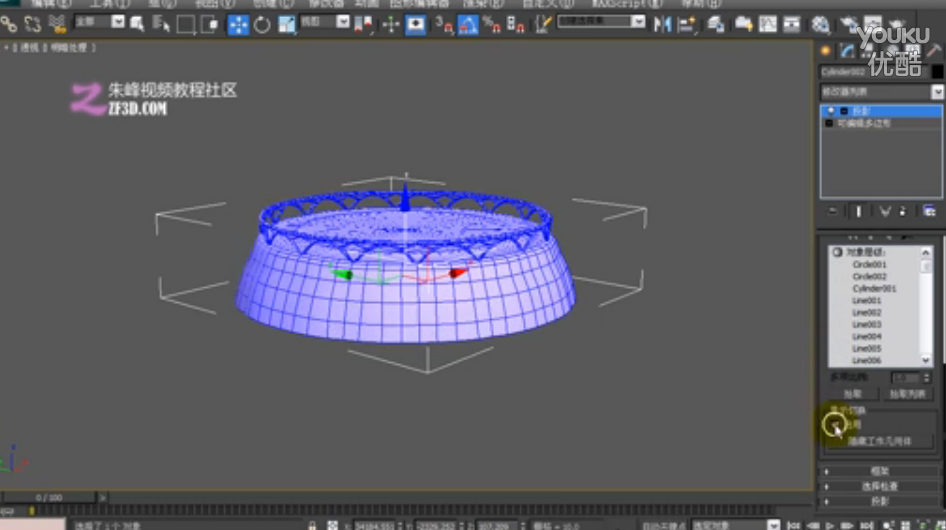Click the 拾取列表 button

[x=907, y=394]
